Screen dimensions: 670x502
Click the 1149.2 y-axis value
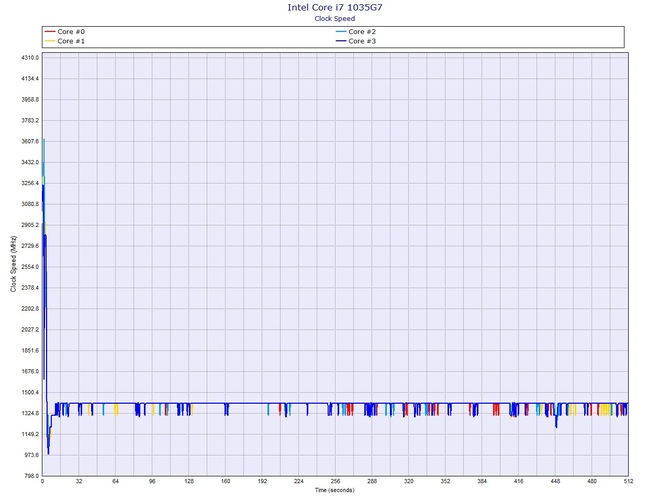pyautogui.click(x=30, y=434)
